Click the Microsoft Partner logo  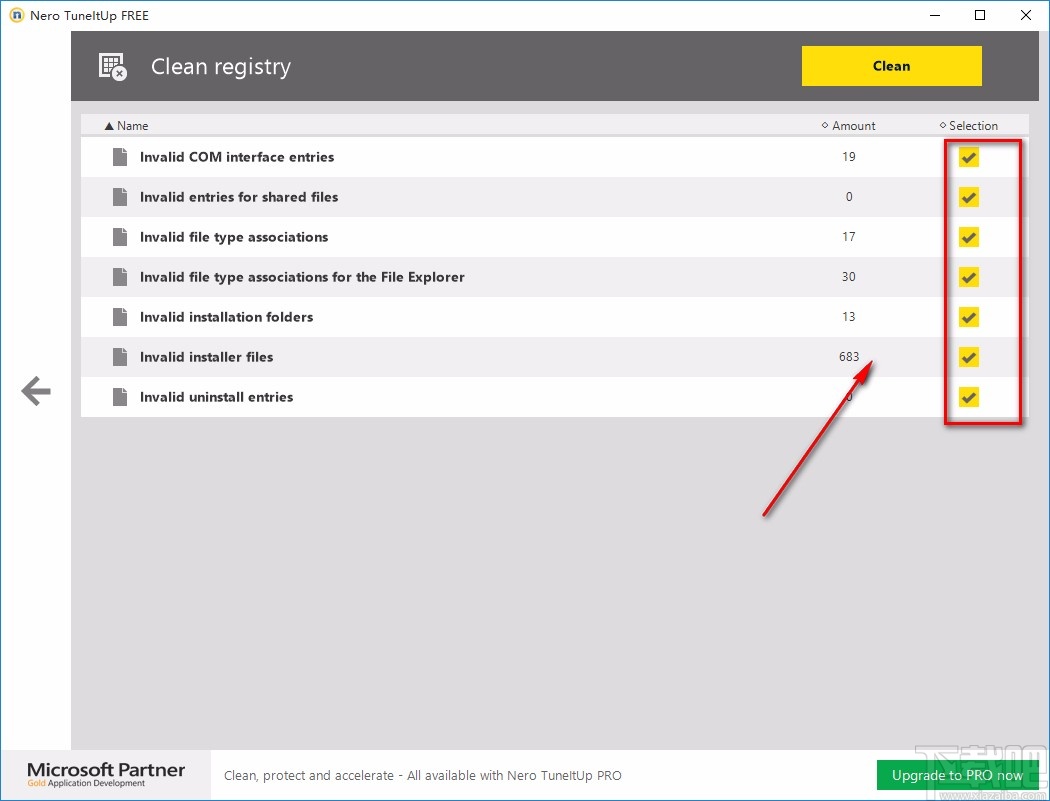[x=106, y=774]
